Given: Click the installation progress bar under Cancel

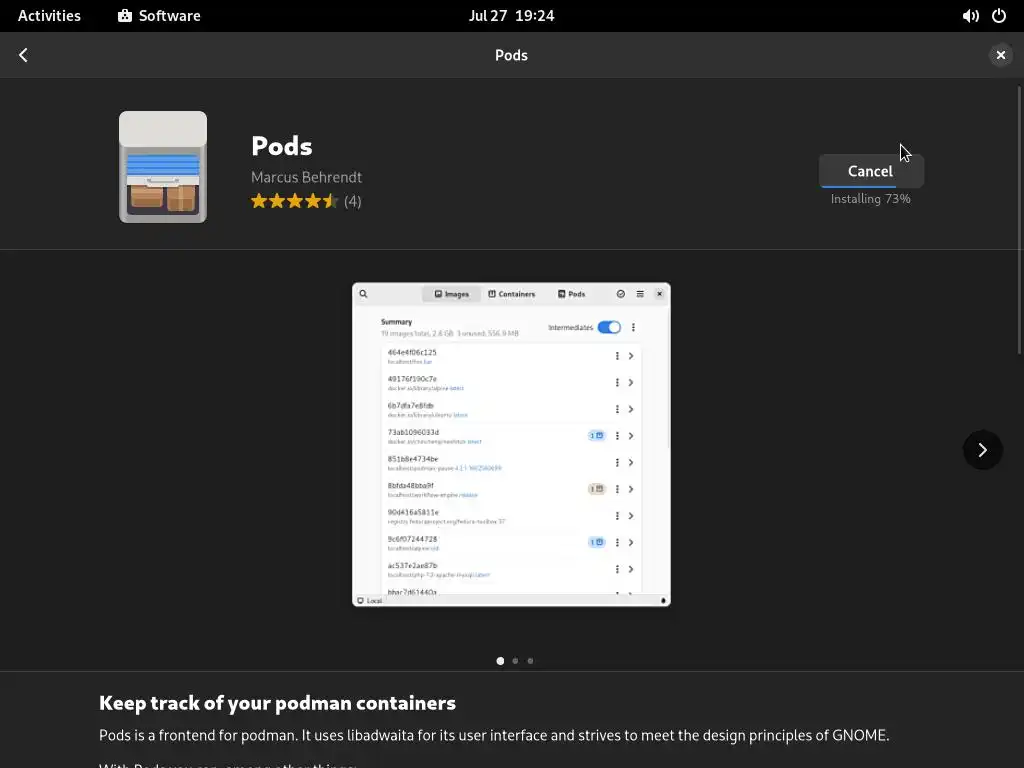Looking at the screenshot, I should [871, 187].
